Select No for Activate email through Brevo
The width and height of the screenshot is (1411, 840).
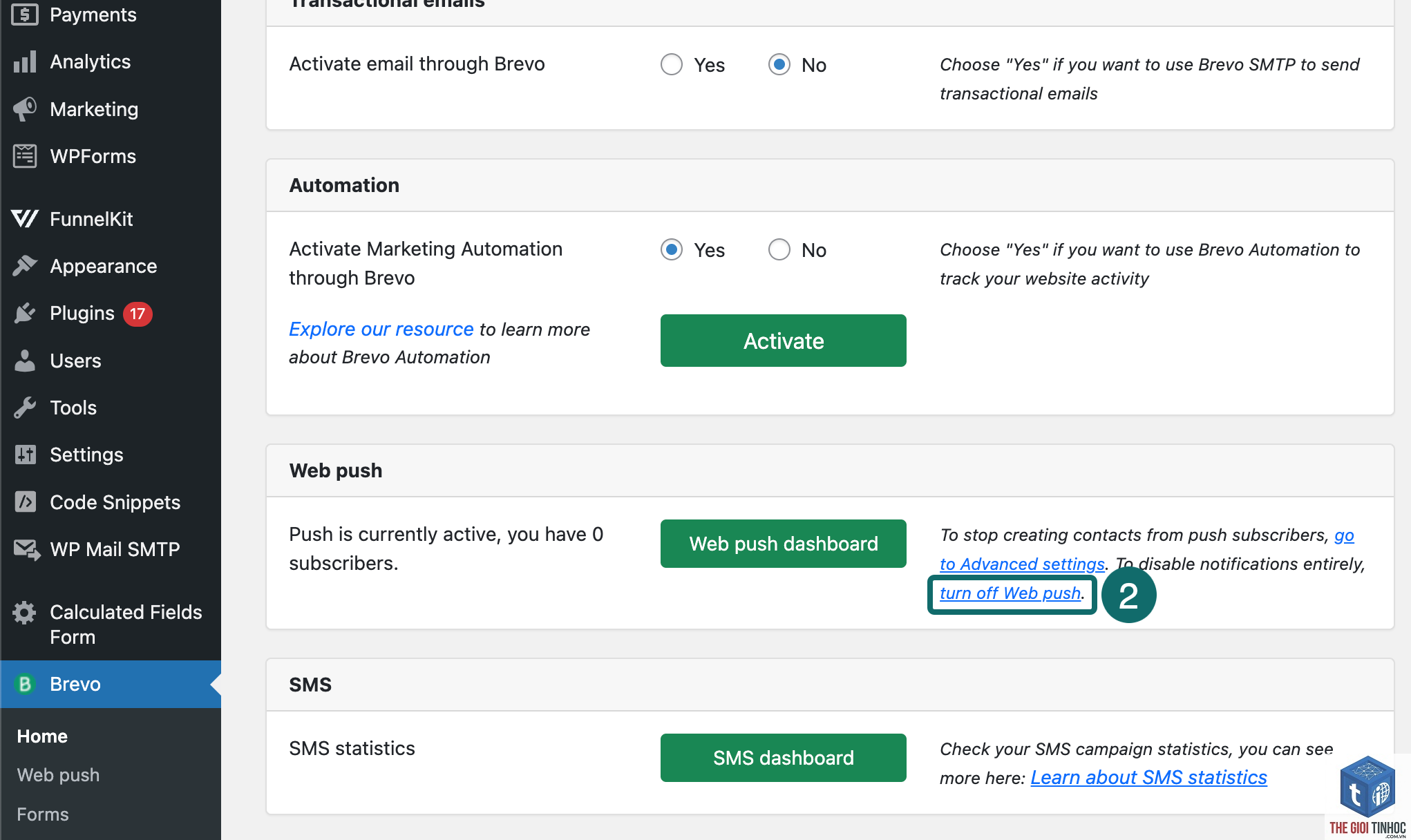coord(779,64)
